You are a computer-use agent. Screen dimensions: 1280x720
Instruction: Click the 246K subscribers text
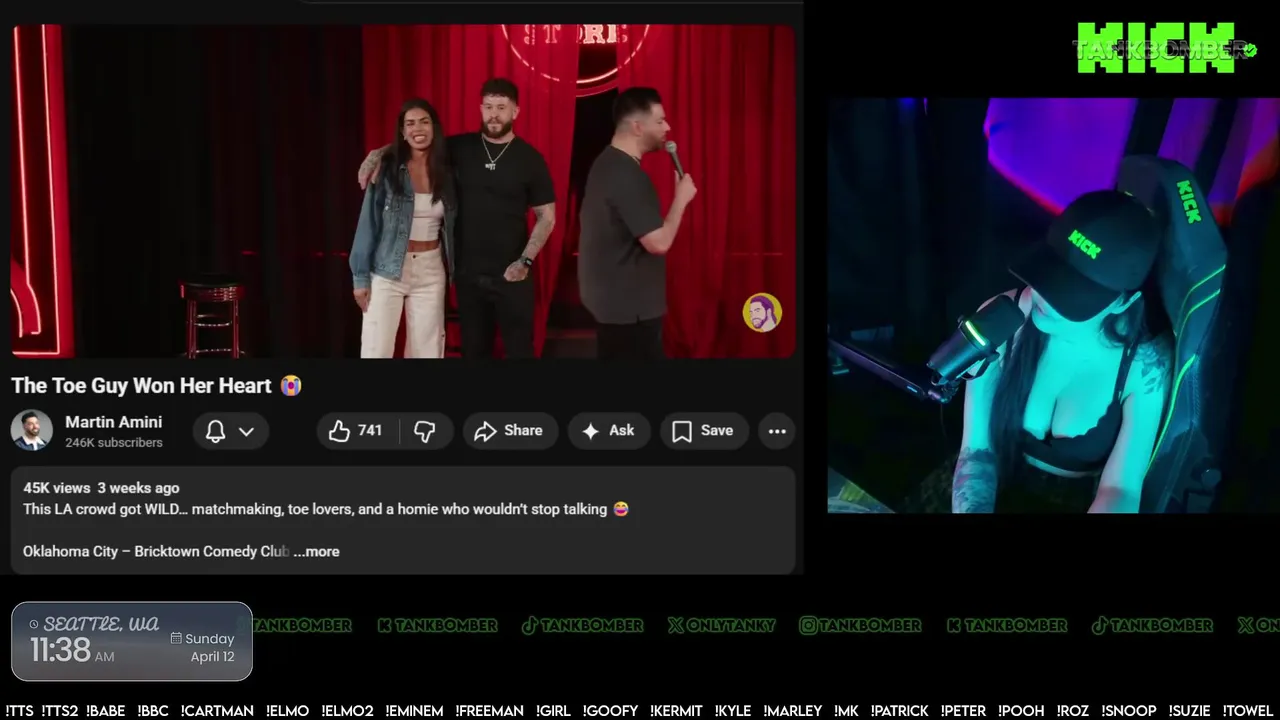coord(113,442)
